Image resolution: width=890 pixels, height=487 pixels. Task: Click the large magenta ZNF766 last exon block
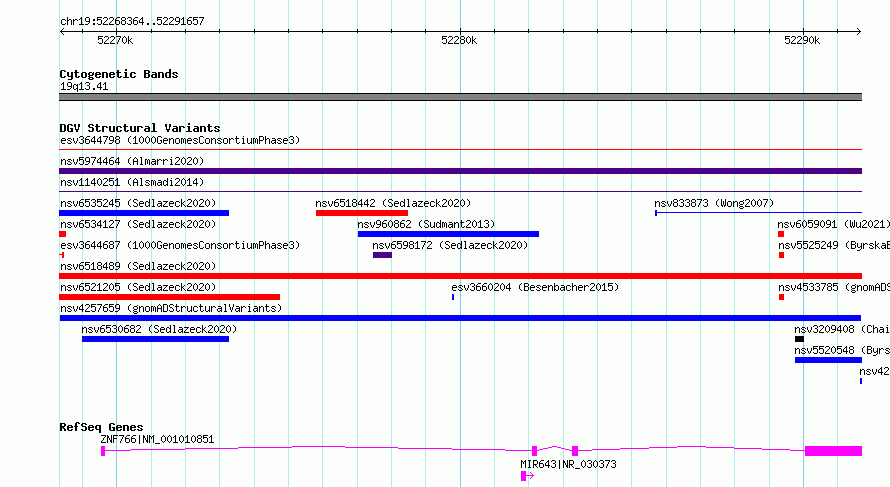pos(833,451)
